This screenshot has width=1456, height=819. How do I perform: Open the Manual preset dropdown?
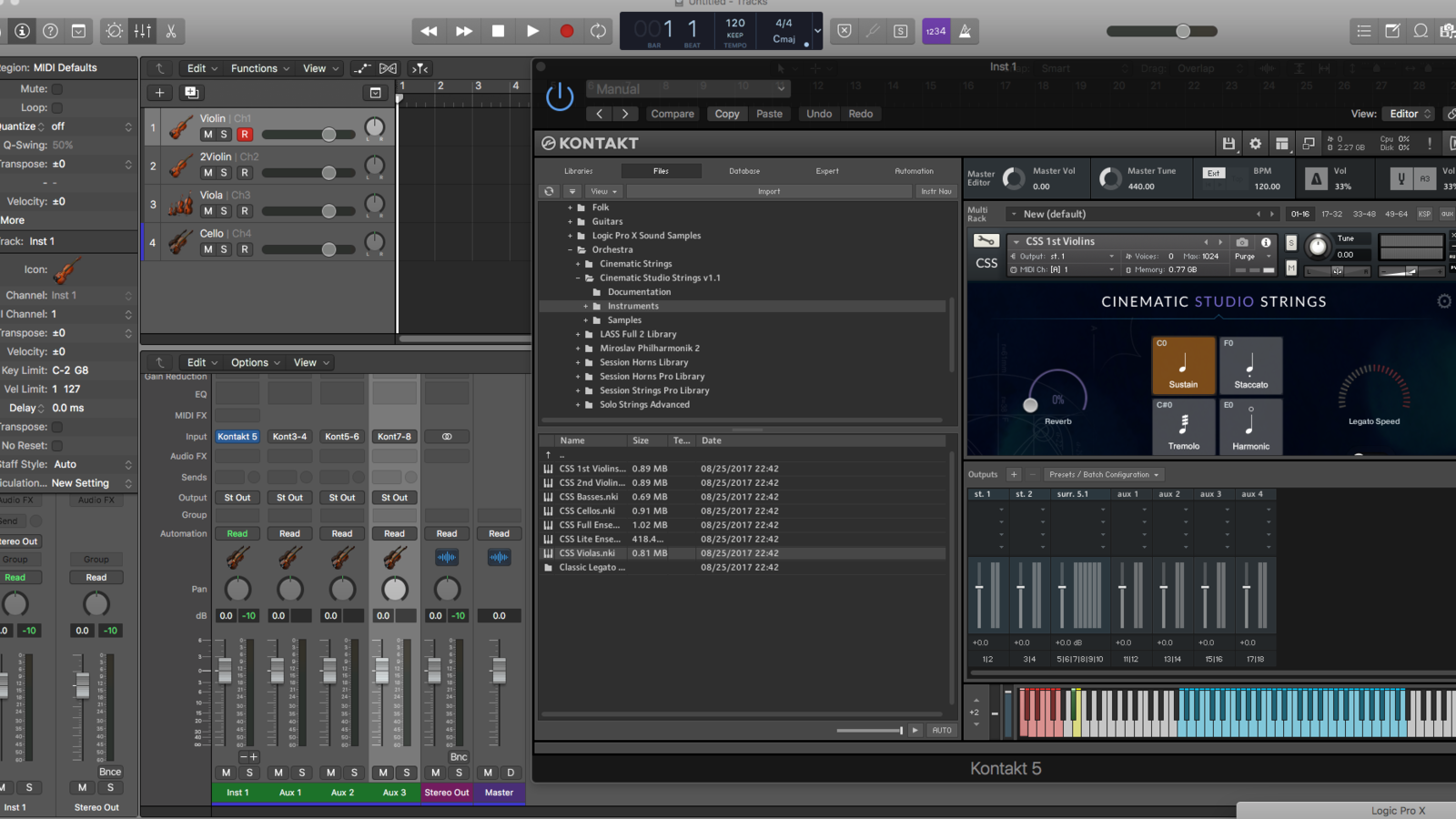click(x=687, y=88)
